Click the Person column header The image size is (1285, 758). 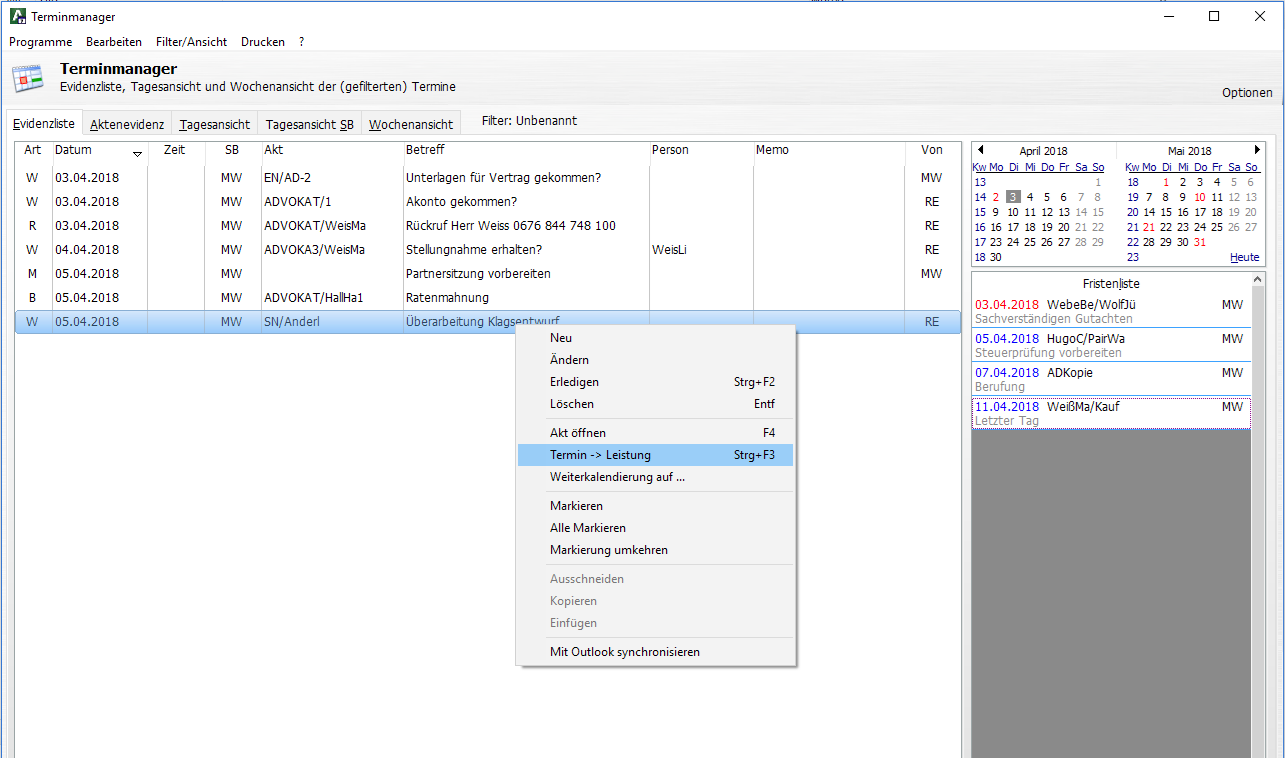(x=700, y=150)
